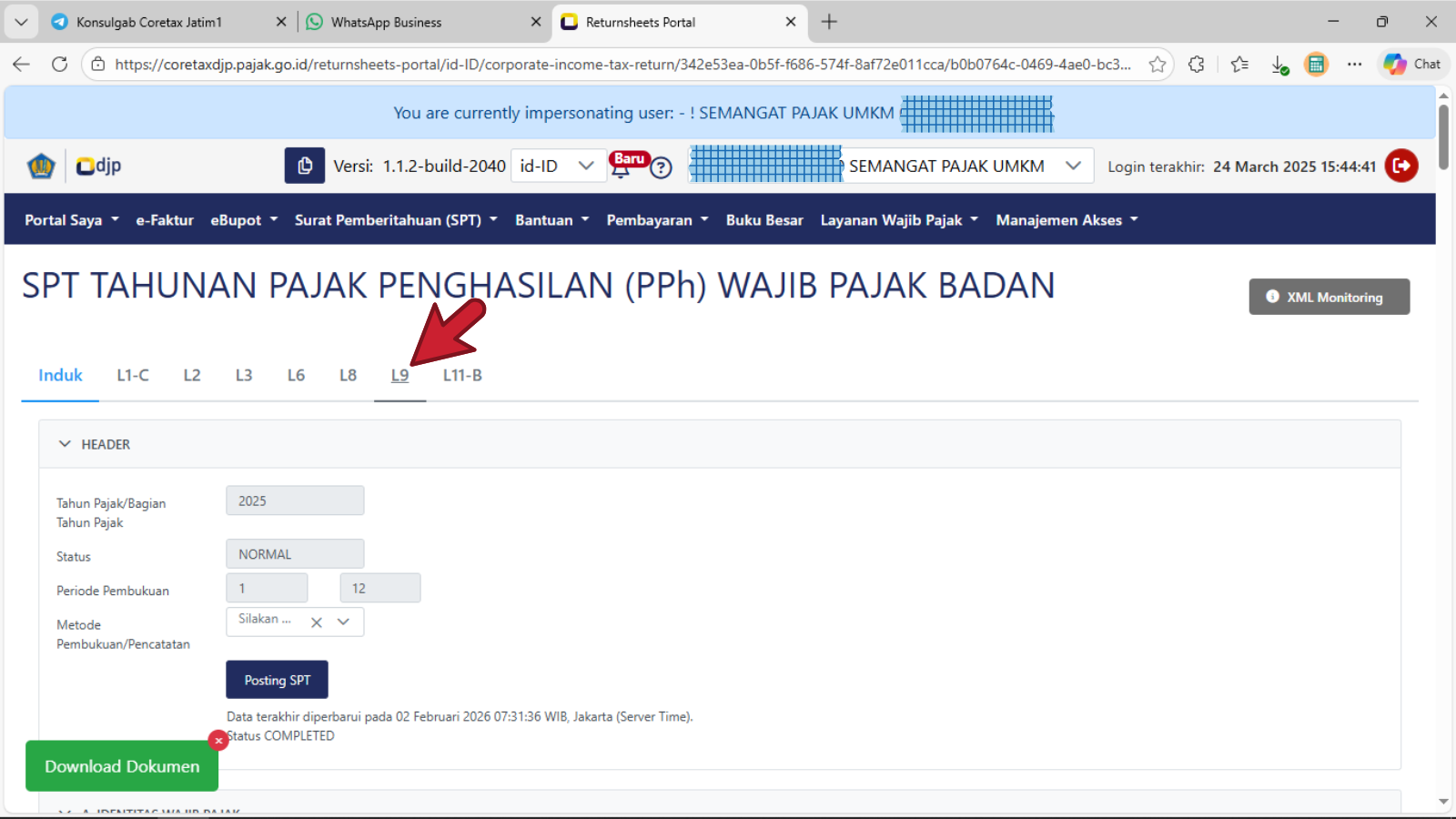Click the green Download Dokumen button
Screen dimensions: 1456x819
click(x=122, y=766)
